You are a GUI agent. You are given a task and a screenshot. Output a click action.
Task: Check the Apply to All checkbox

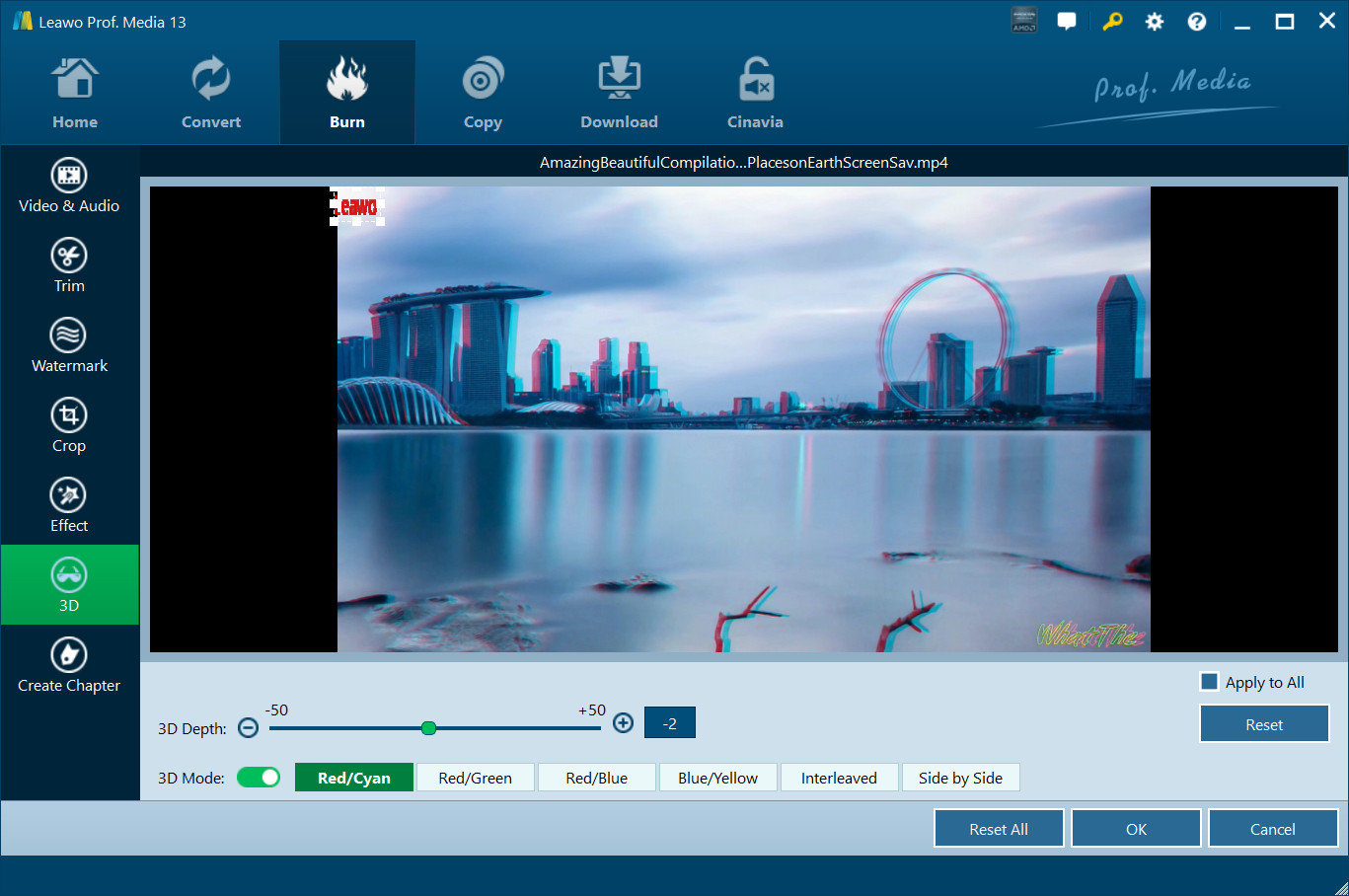(1209, 682)
